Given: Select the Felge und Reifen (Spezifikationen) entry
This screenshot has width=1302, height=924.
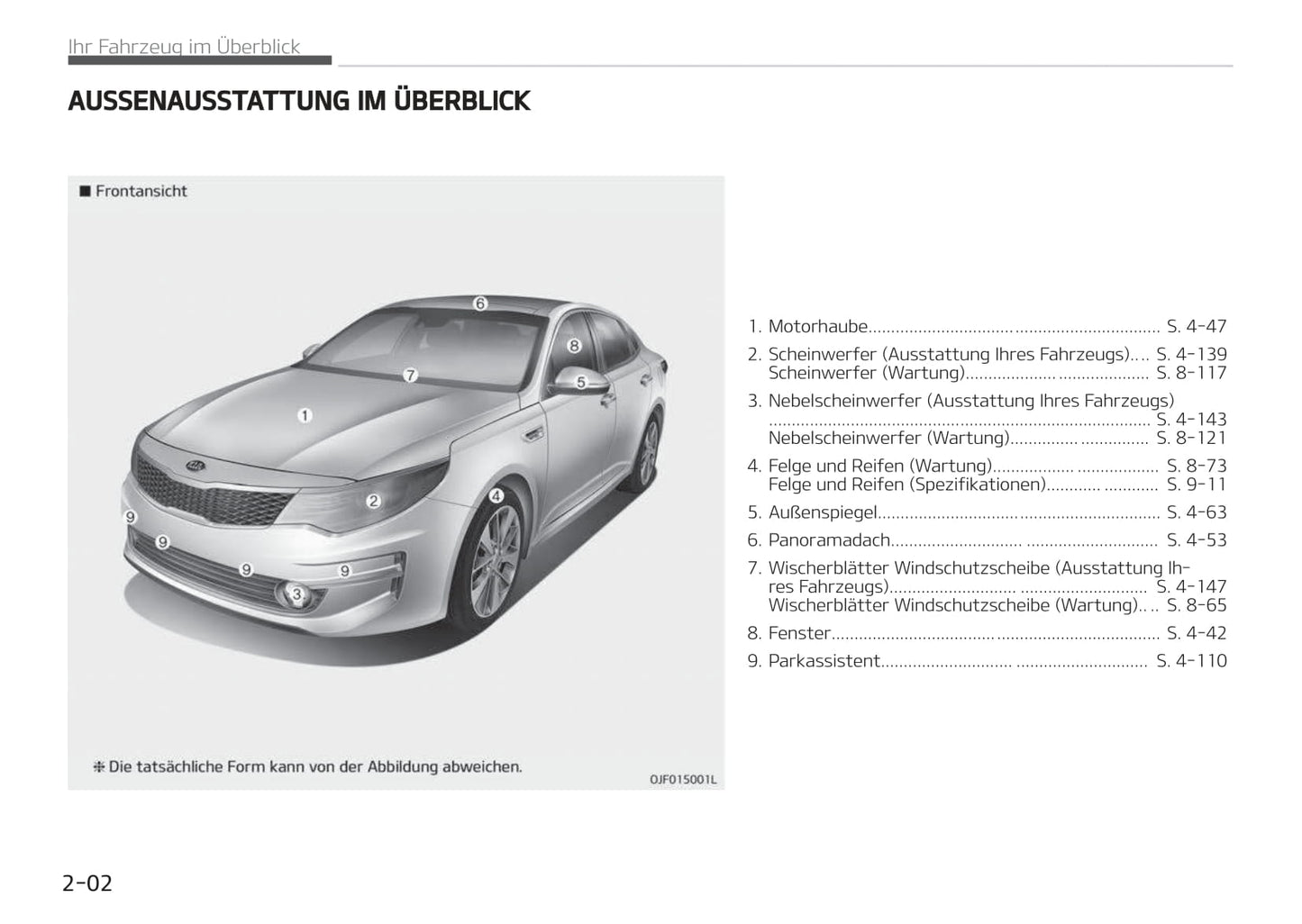Looking at the screenshot, I should click(x=906, y=485).
